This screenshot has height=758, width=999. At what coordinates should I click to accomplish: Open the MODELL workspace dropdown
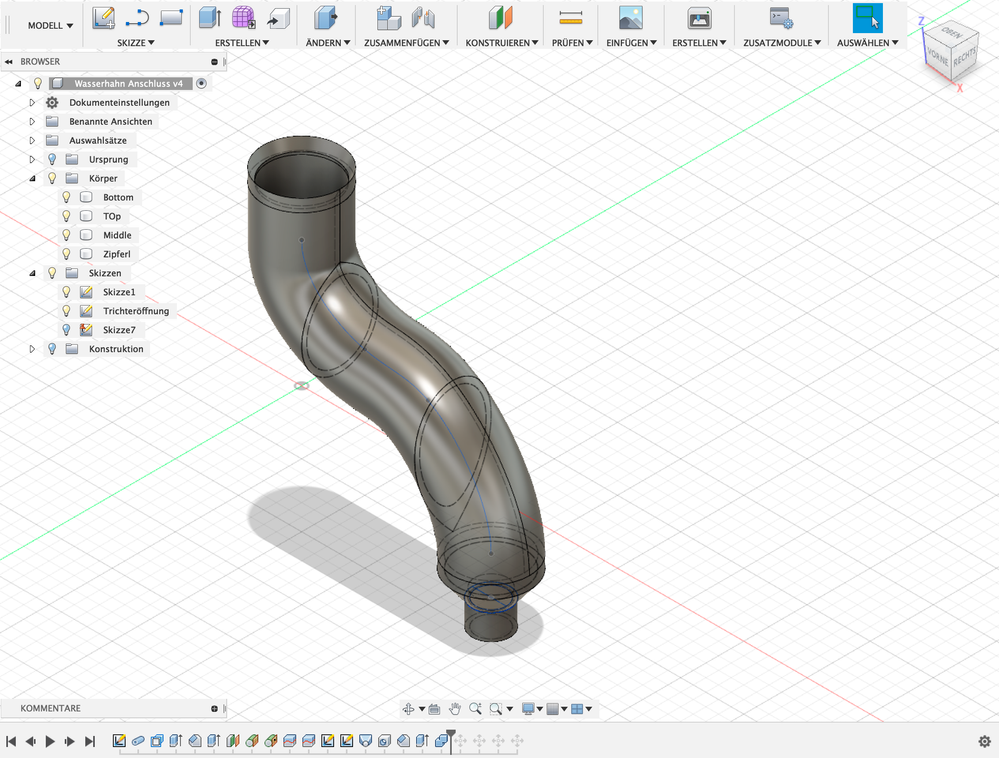pos(50,25)
